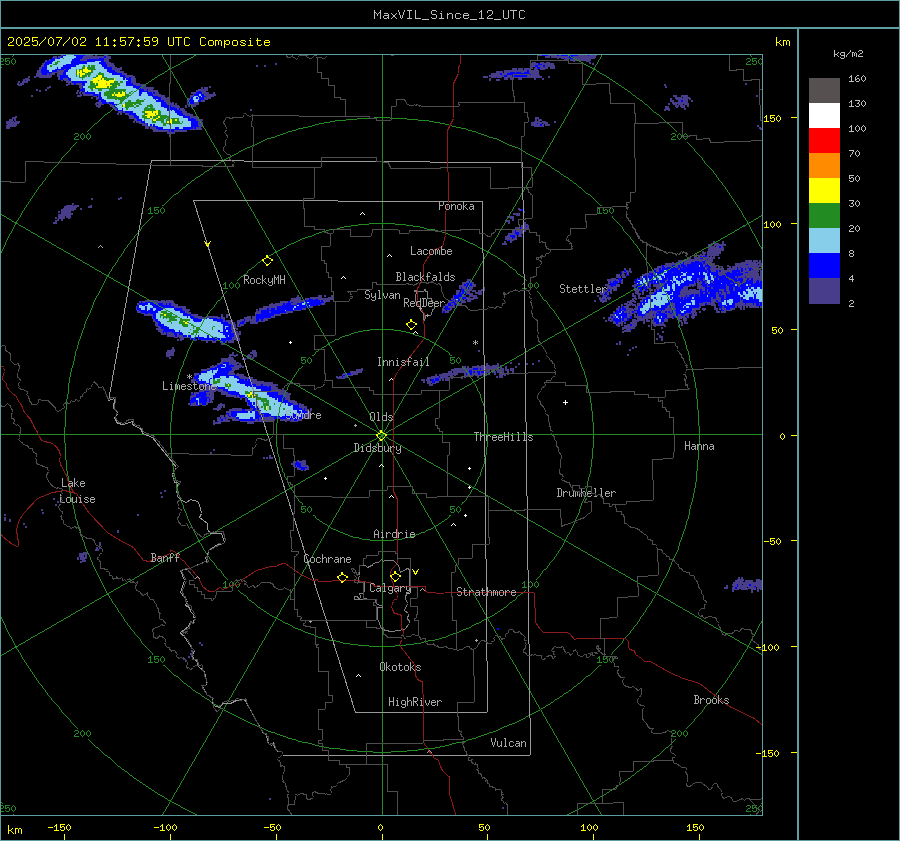Select the orange 70 legend color swatch
This screenshot has height=841, width=900.
click(824, 165)
